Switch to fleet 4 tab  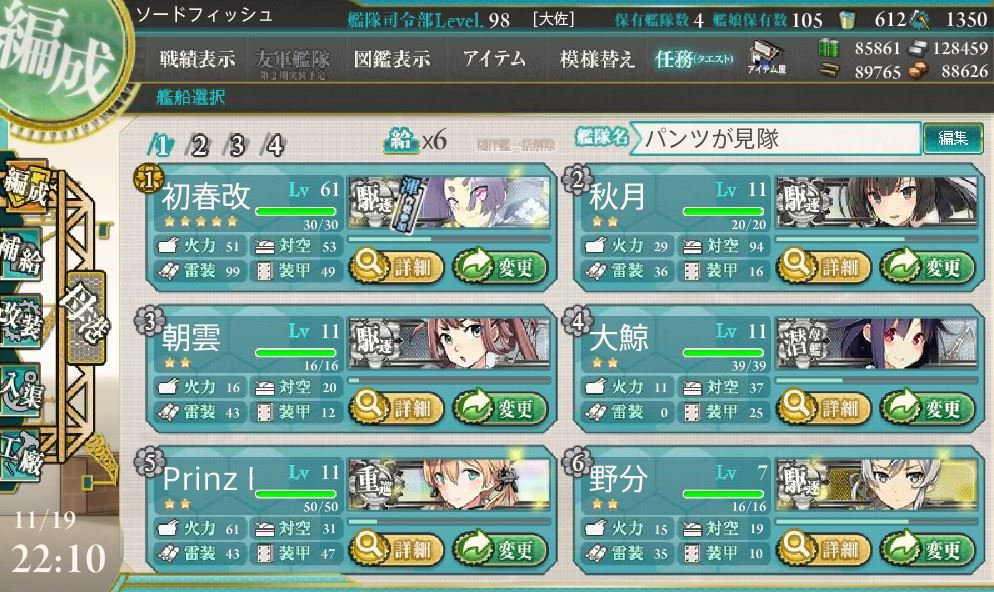pyautogui.click(x=274, y=146)
